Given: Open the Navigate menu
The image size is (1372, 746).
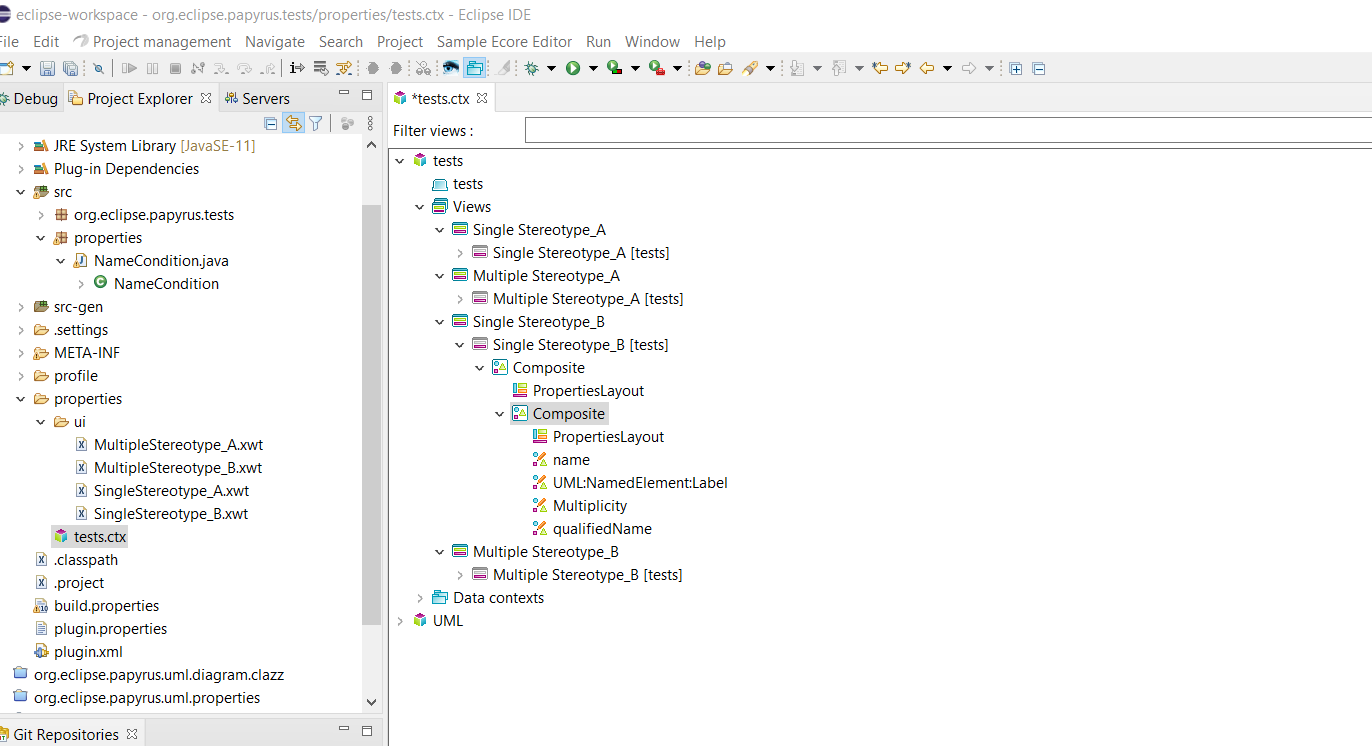Looking at the screenshot, I should click(275, 41).
